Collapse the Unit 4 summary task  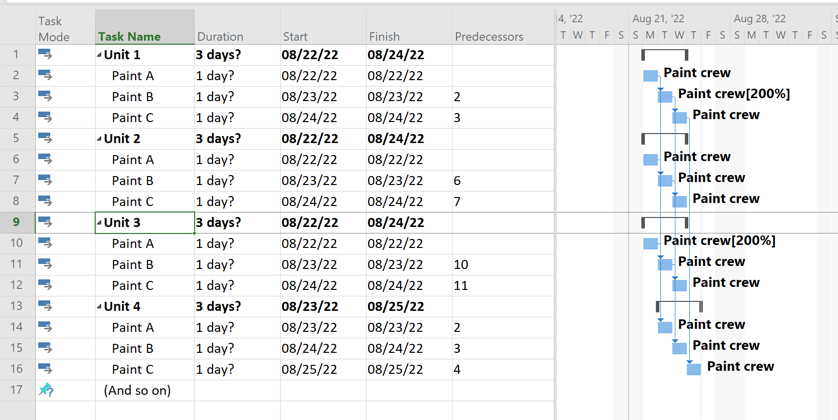coord(99,308)
